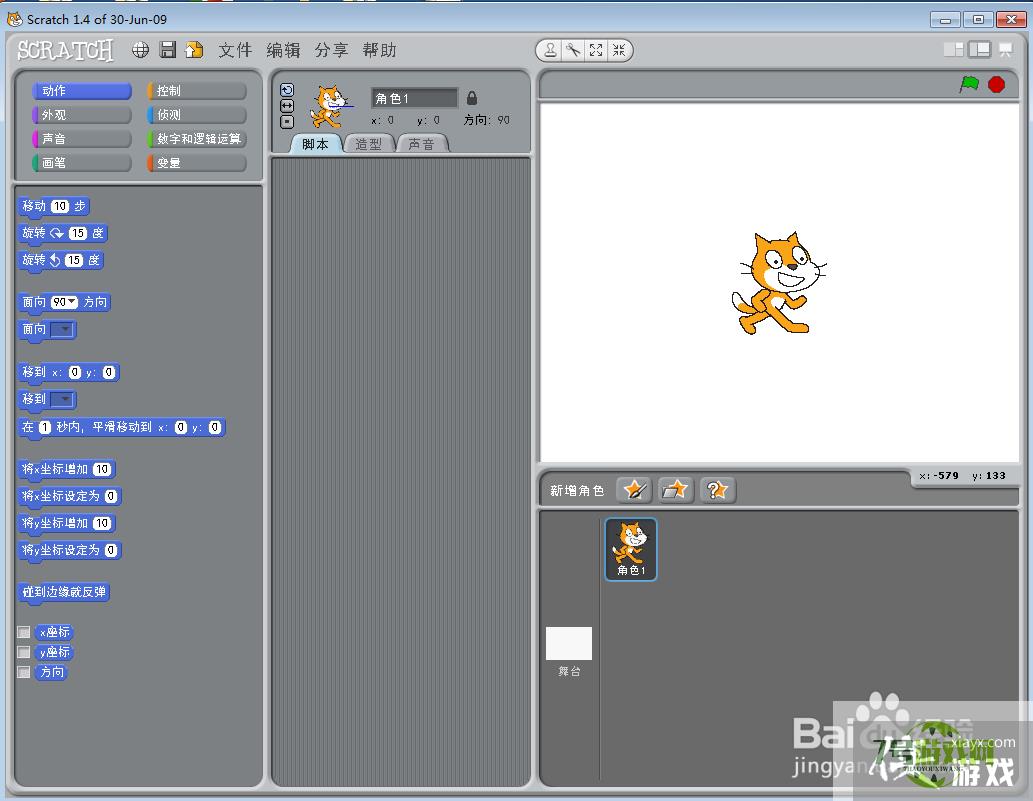
Task: Toggle the y坐标 reporter checkbox
Action: pyautogui.click(x=24, y=652)
